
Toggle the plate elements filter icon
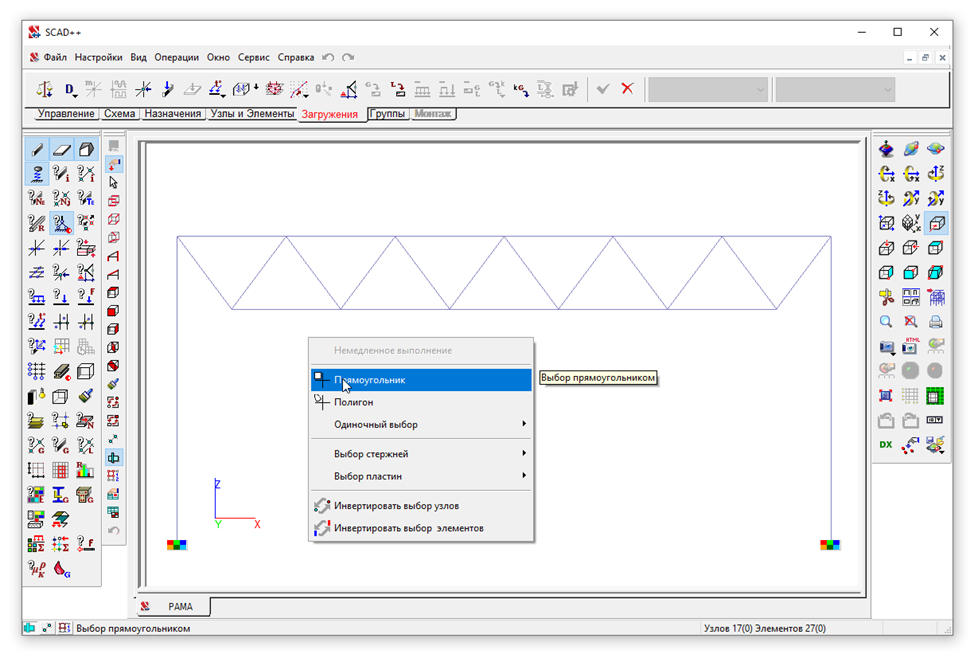(61, 149)
